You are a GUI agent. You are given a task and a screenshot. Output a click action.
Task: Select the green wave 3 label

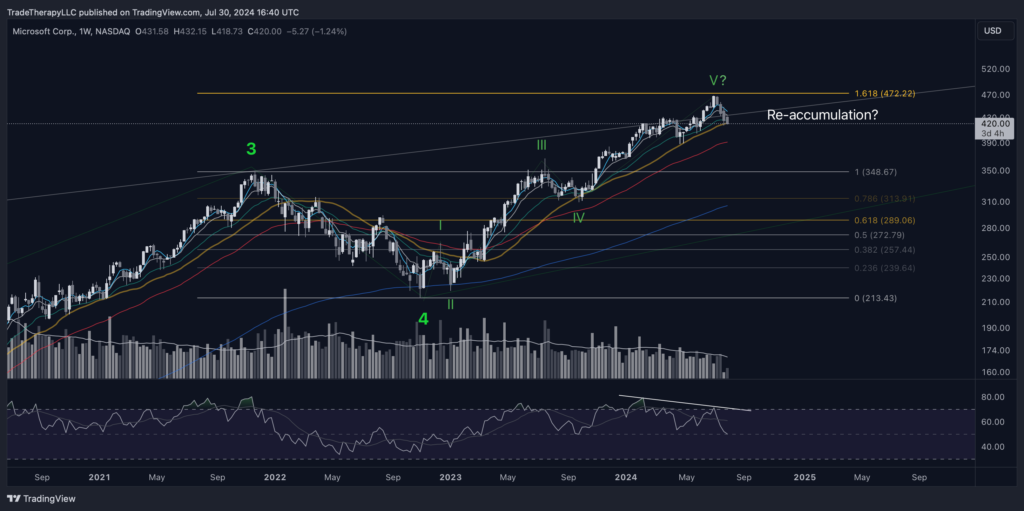click(x=251, y=149)
